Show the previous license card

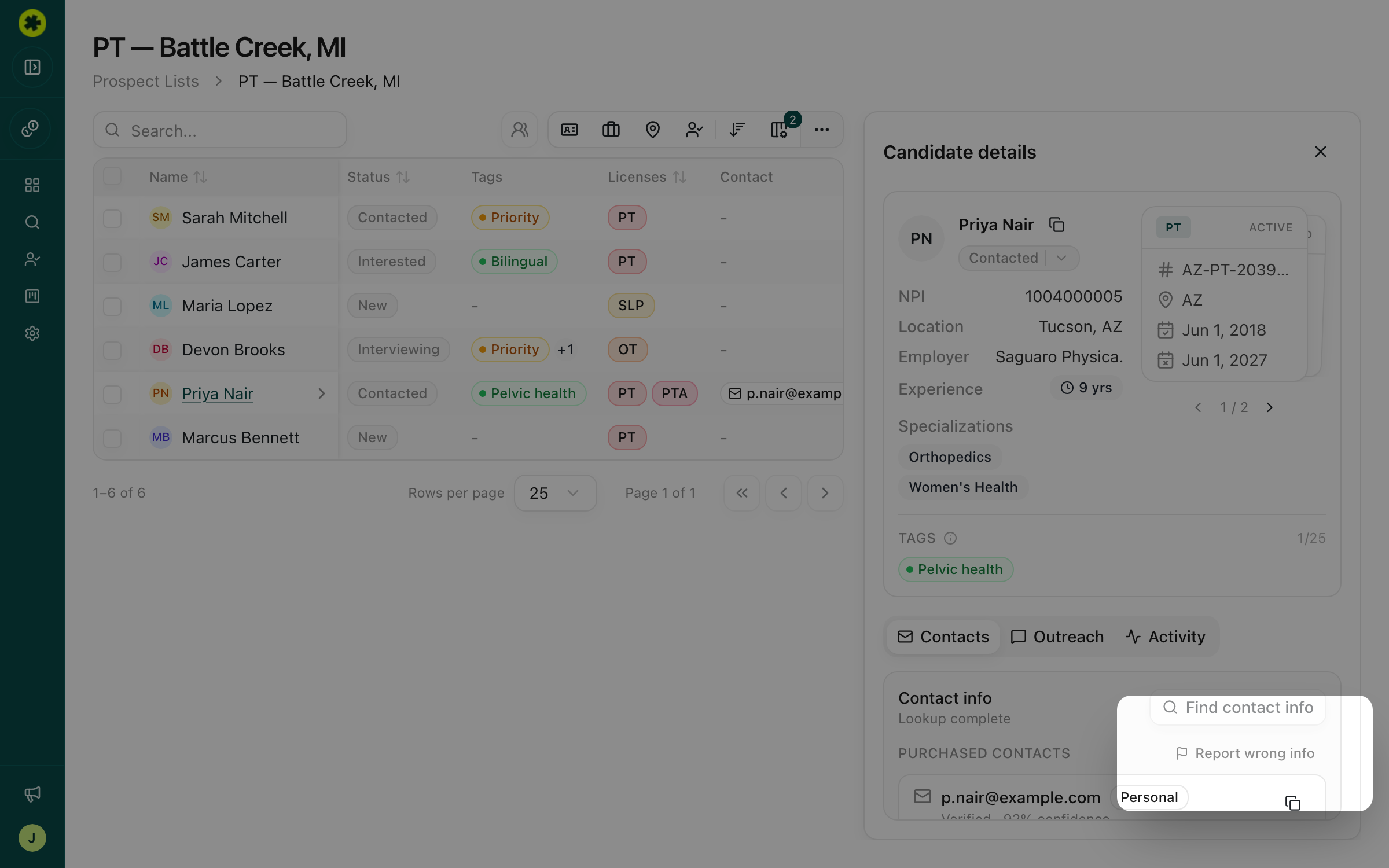1198,407
